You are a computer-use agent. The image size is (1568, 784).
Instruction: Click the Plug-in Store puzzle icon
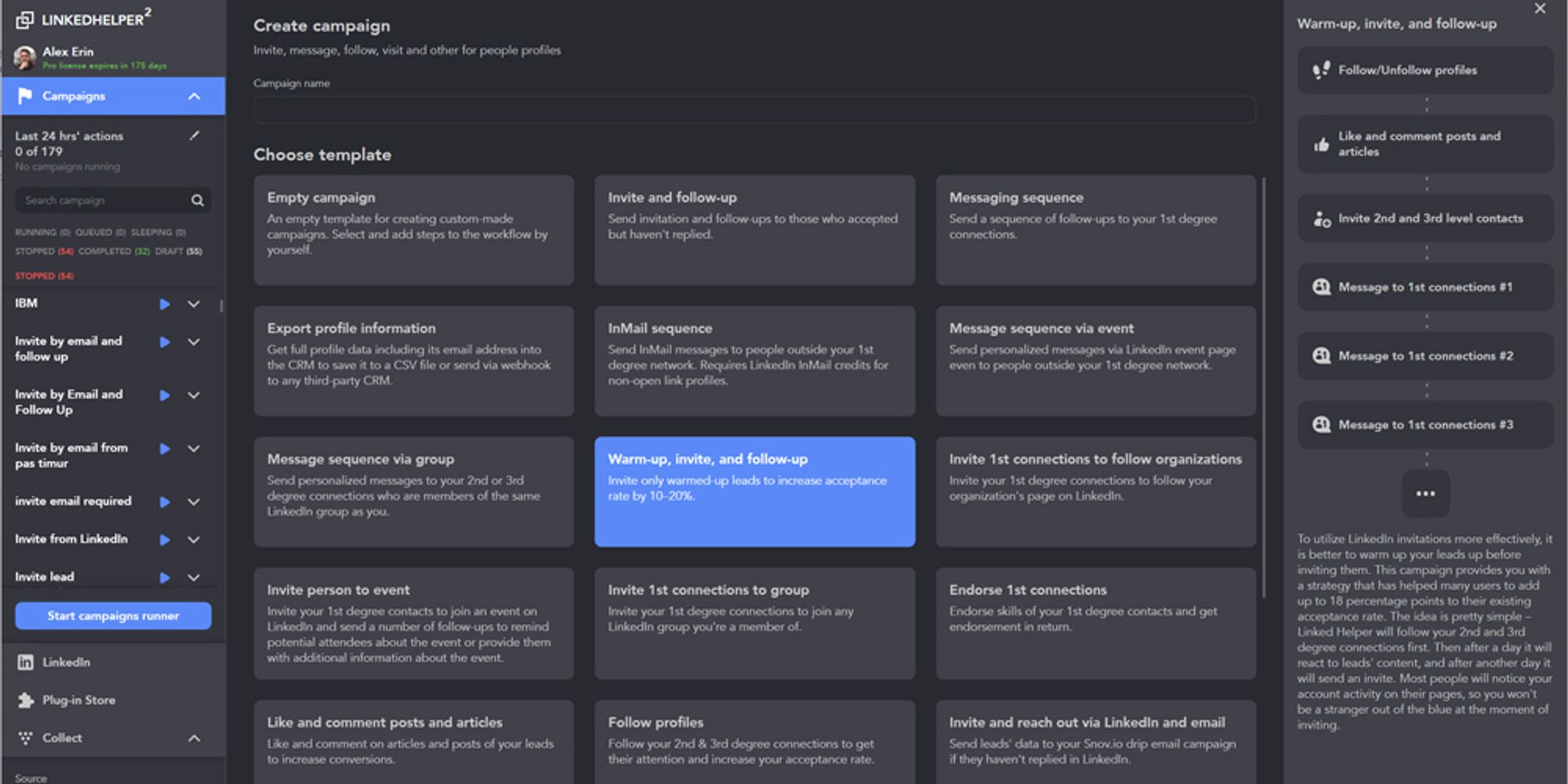[25, 700]
